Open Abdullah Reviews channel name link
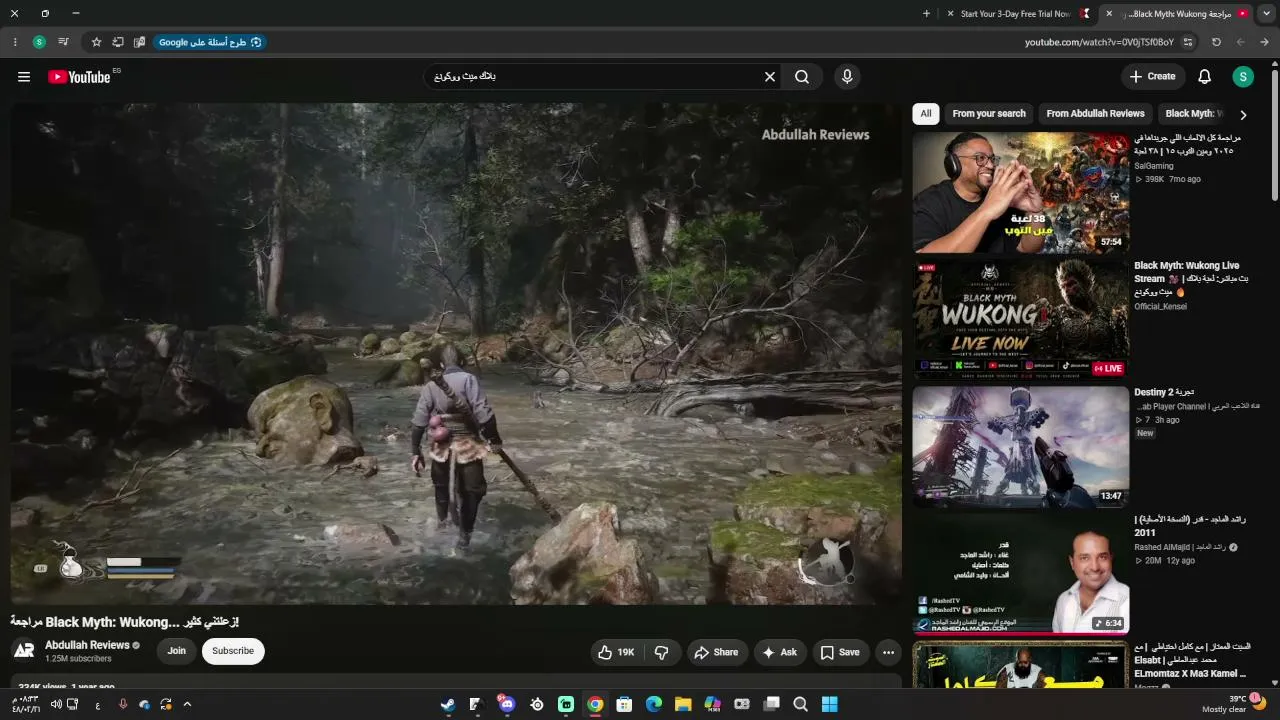1280x720 pixels. (87, 645)
